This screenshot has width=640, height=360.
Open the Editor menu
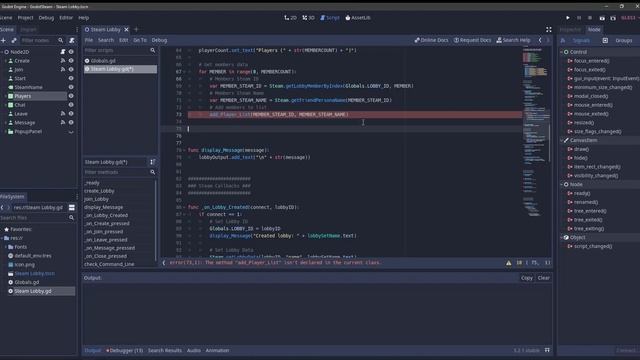(x=66, y=18)
